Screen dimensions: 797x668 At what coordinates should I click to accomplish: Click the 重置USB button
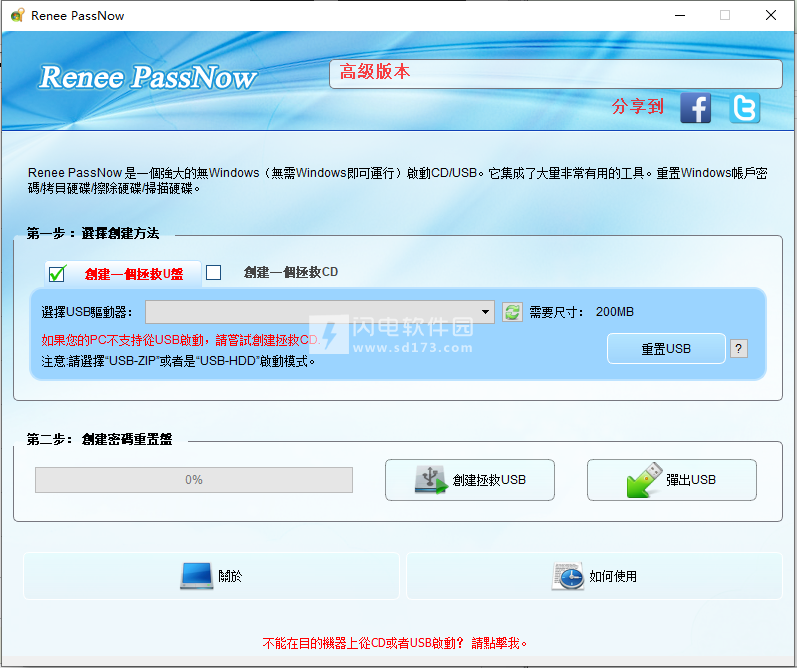[x=666, y=349]
